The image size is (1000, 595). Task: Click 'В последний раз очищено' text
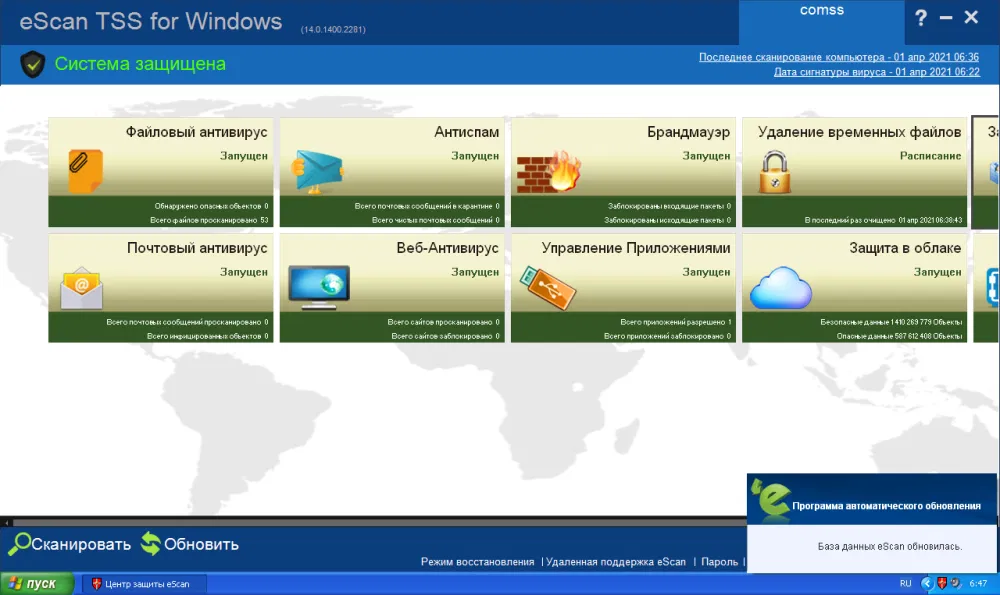pos(883,220)
